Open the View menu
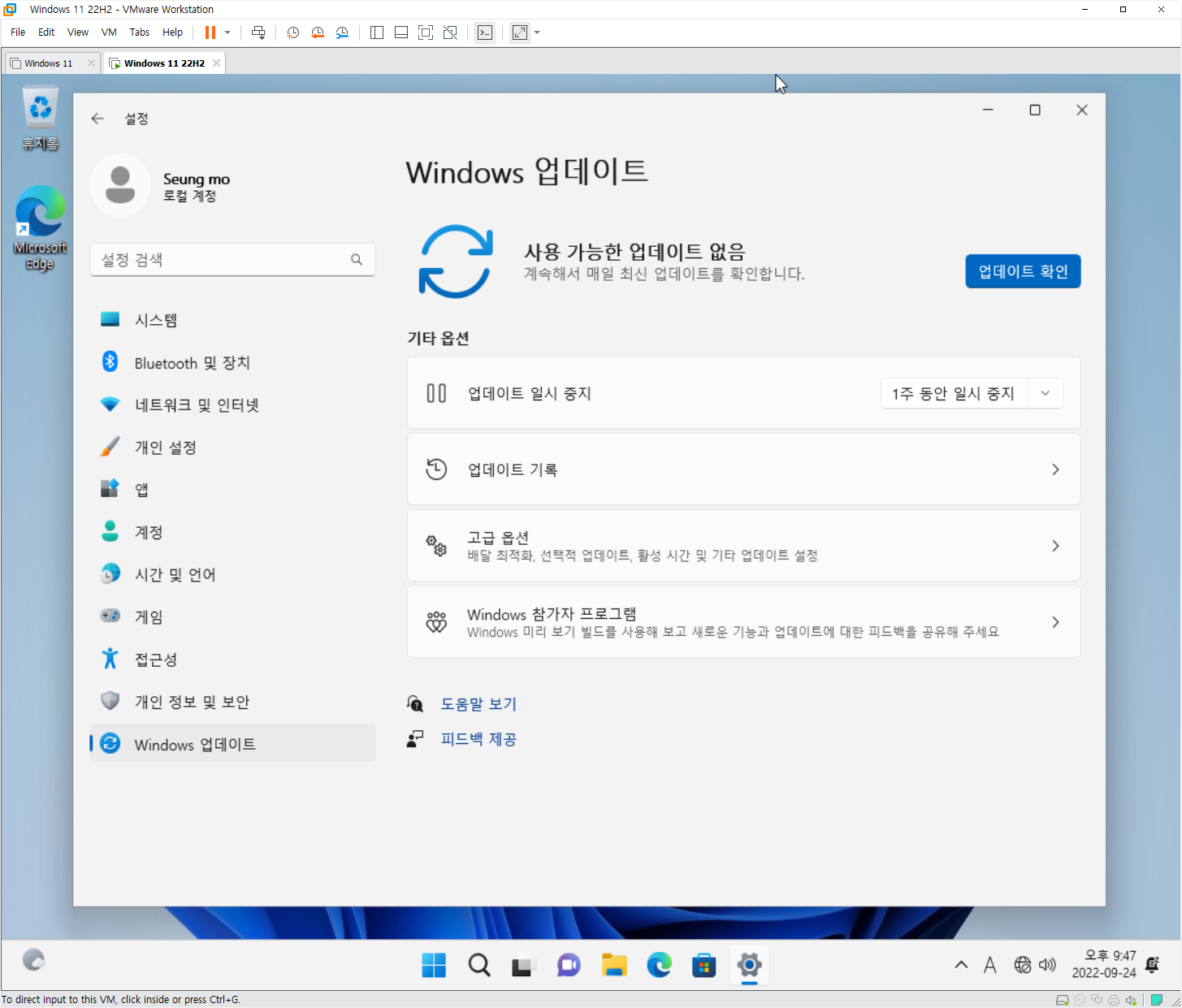This screenshot has width=1182, height=1008. click(78, 32)
